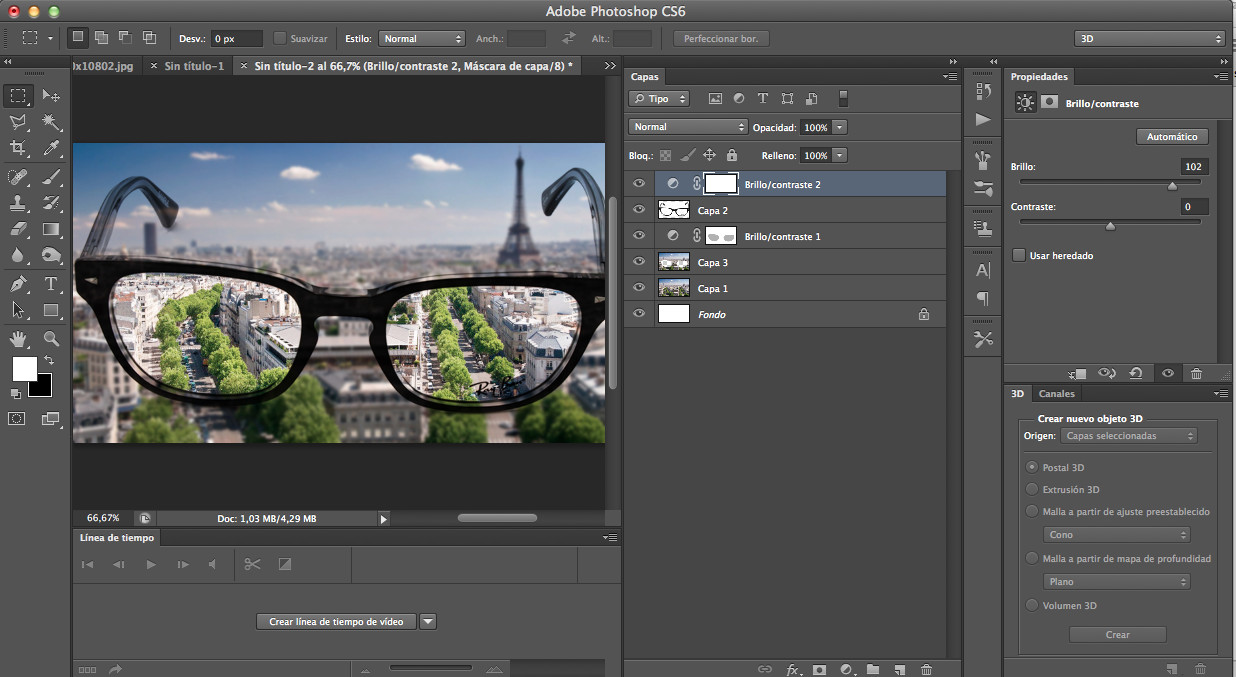Open the Estilo dropdown set to Normal
This screenshot has width=1236, height=677.
[x=421, y=38]
